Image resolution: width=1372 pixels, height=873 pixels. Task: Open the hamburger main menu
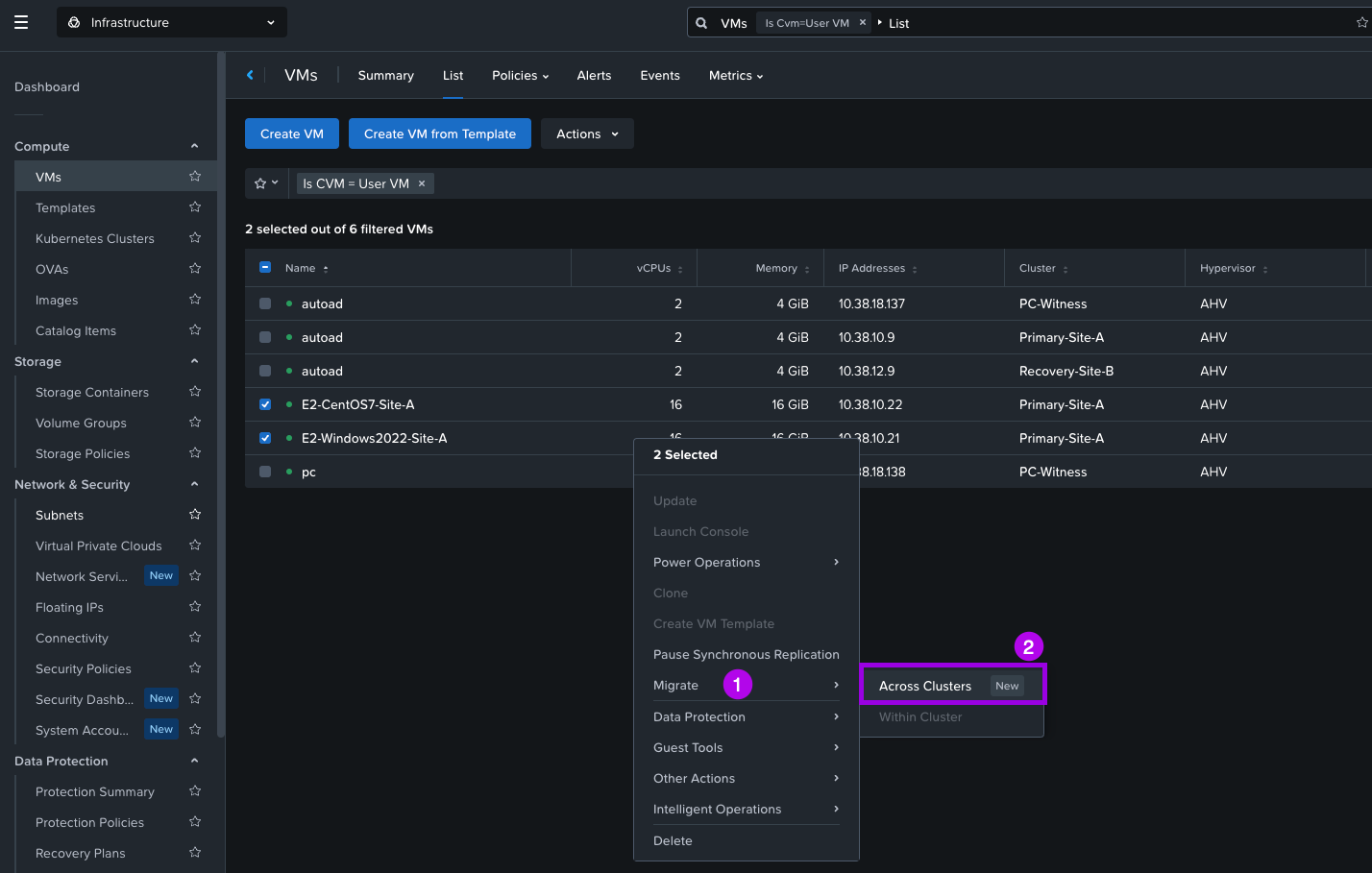[x=21, y=22]
